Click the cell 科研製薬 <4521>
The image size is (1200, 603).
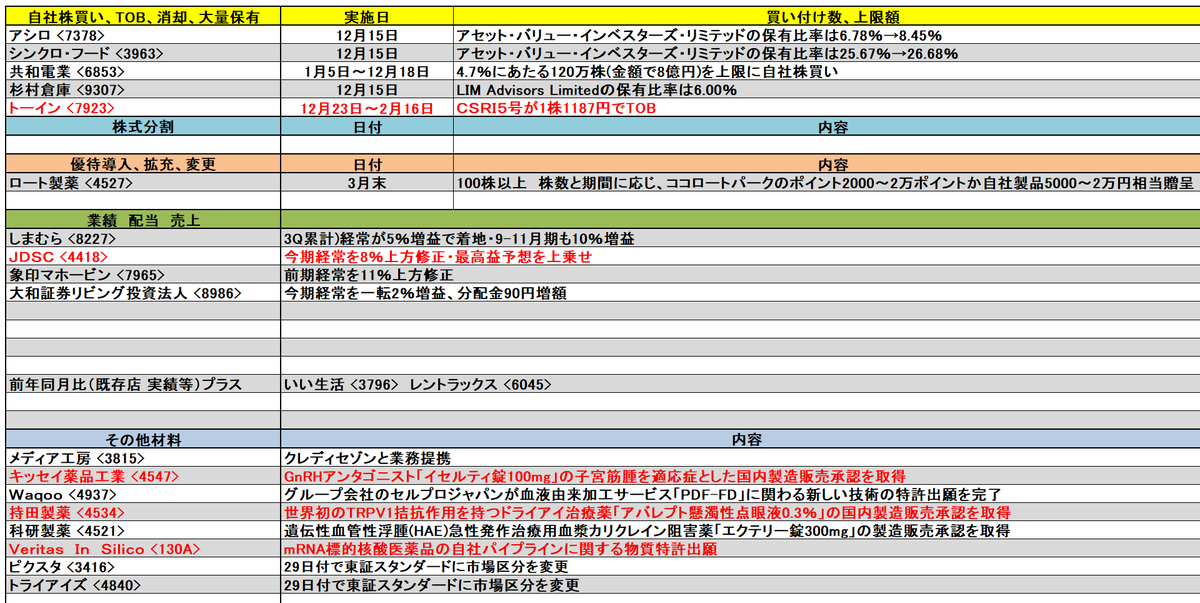143,530
